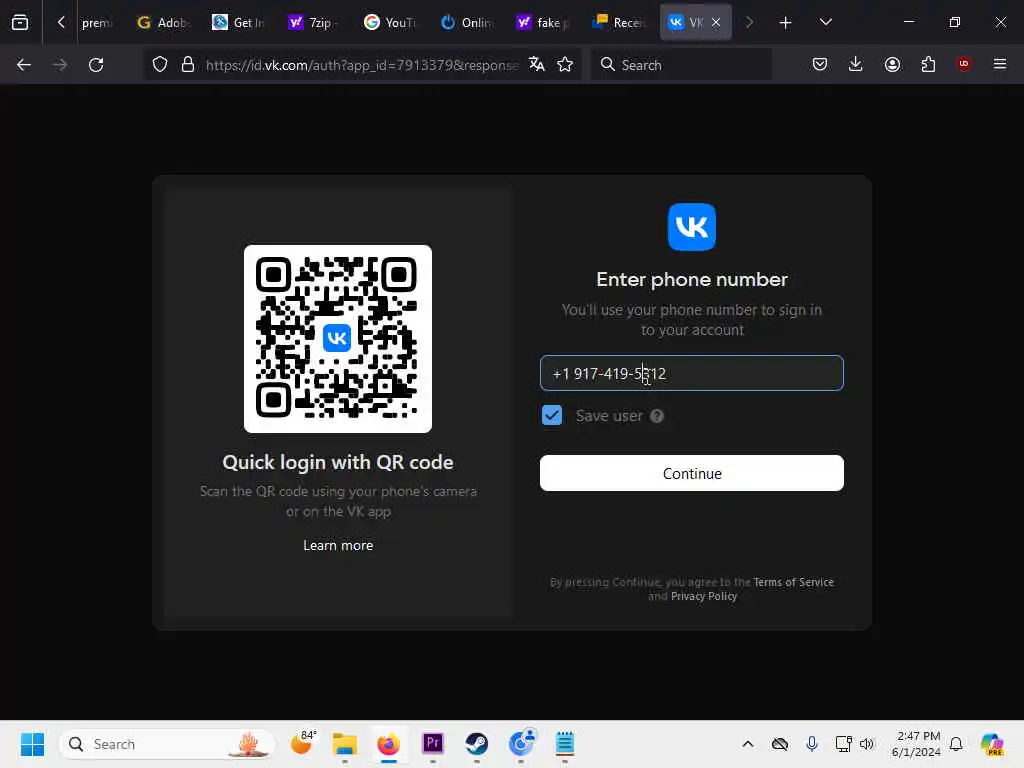Go forward one page
Viewport: 1024px width, 768px height.
click(x=59, y=65)
